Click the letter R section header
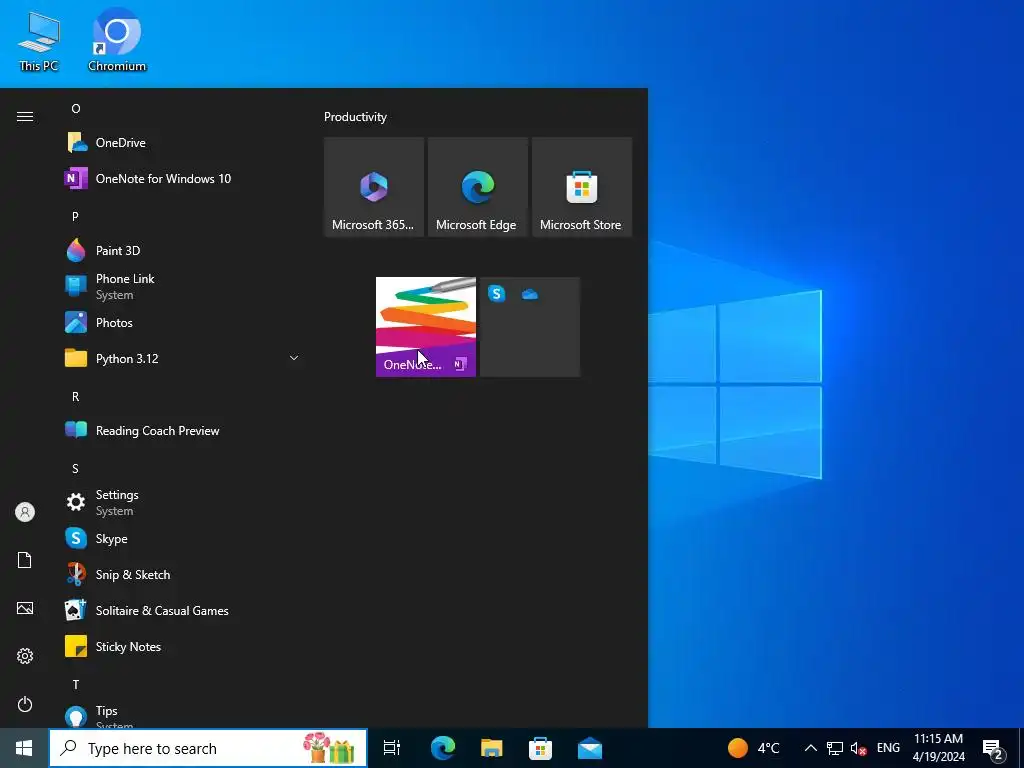The height and width of the screenshot is (768, 1024). (x=75, y=396)
